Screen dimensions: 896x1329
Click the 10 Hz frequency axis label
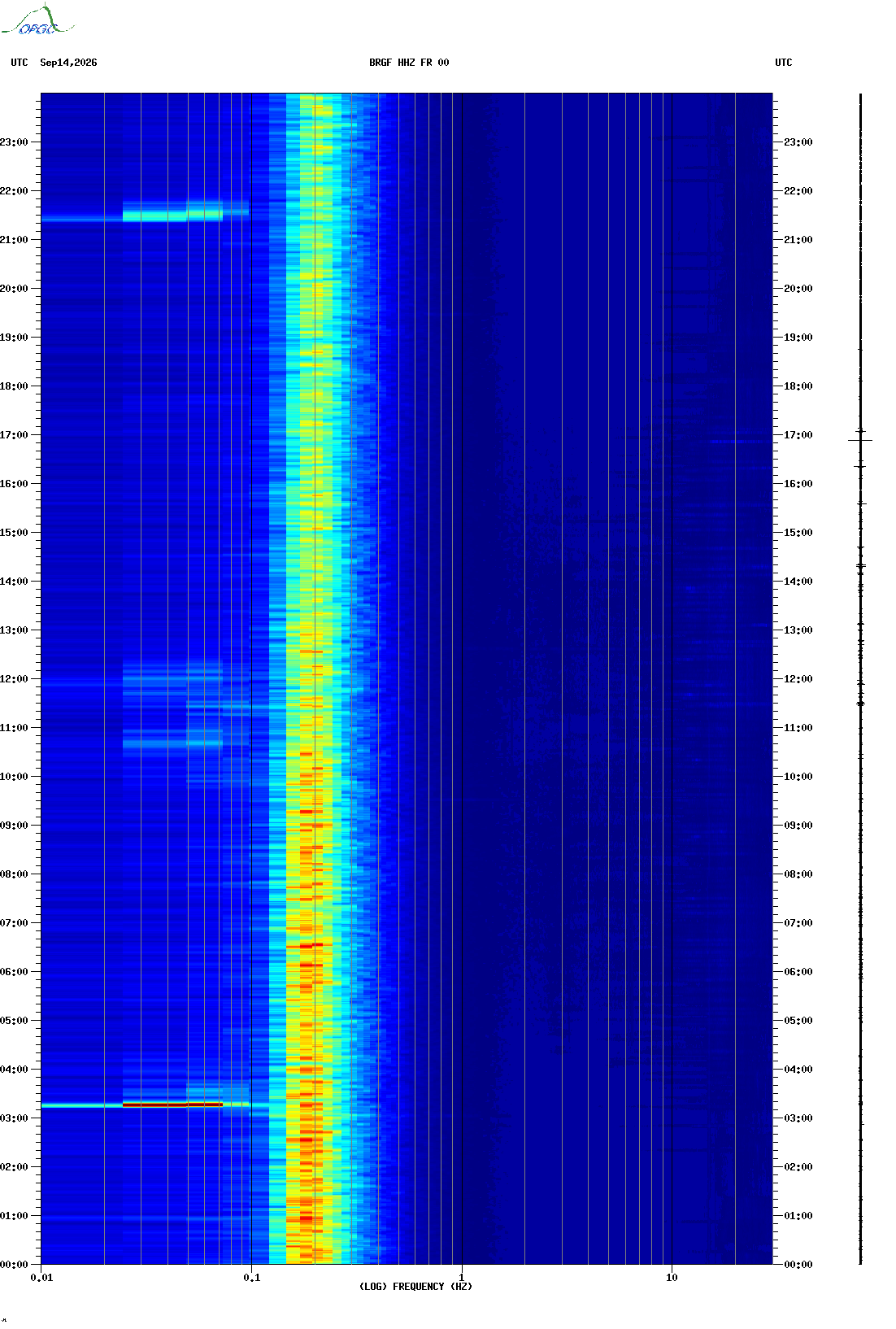click(x=672, y=1278)
